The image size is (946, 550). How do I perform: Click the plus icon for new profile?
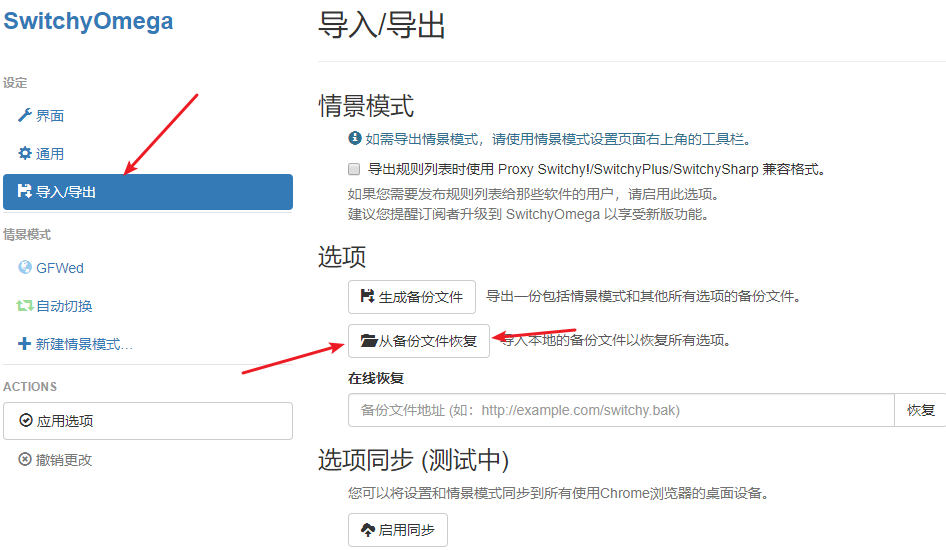click(x=24, y=344)
